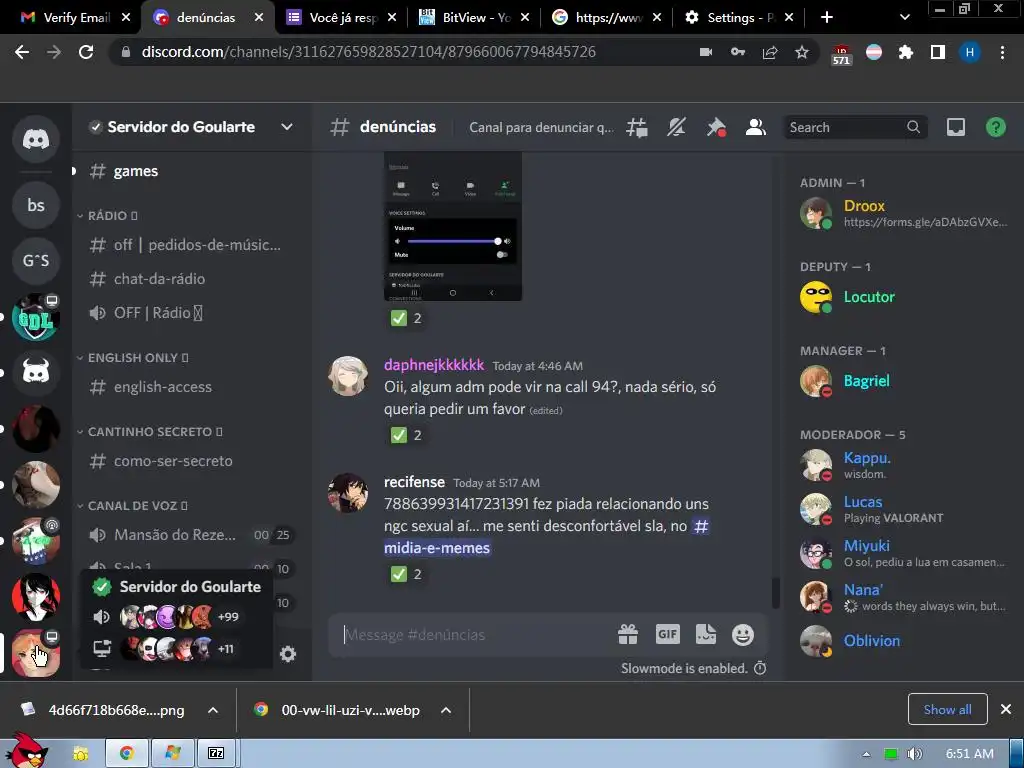
Task: Open a new browser tab
Action: click(827, 18)
